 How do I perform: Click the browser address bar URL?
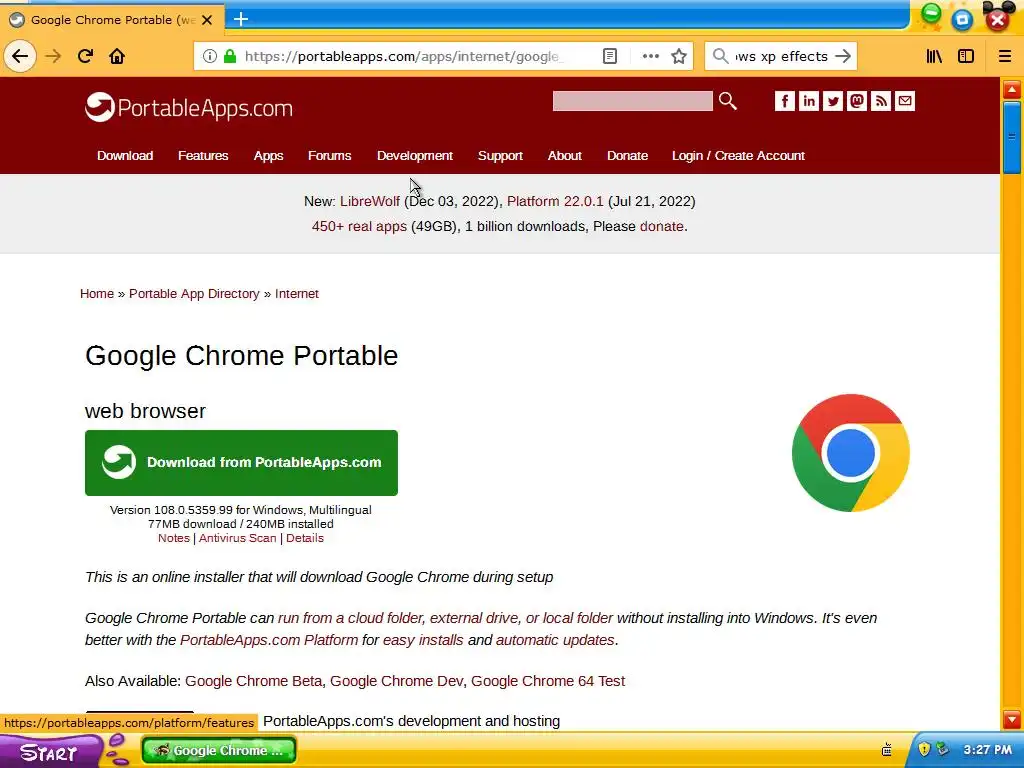(x=402, y=56)
